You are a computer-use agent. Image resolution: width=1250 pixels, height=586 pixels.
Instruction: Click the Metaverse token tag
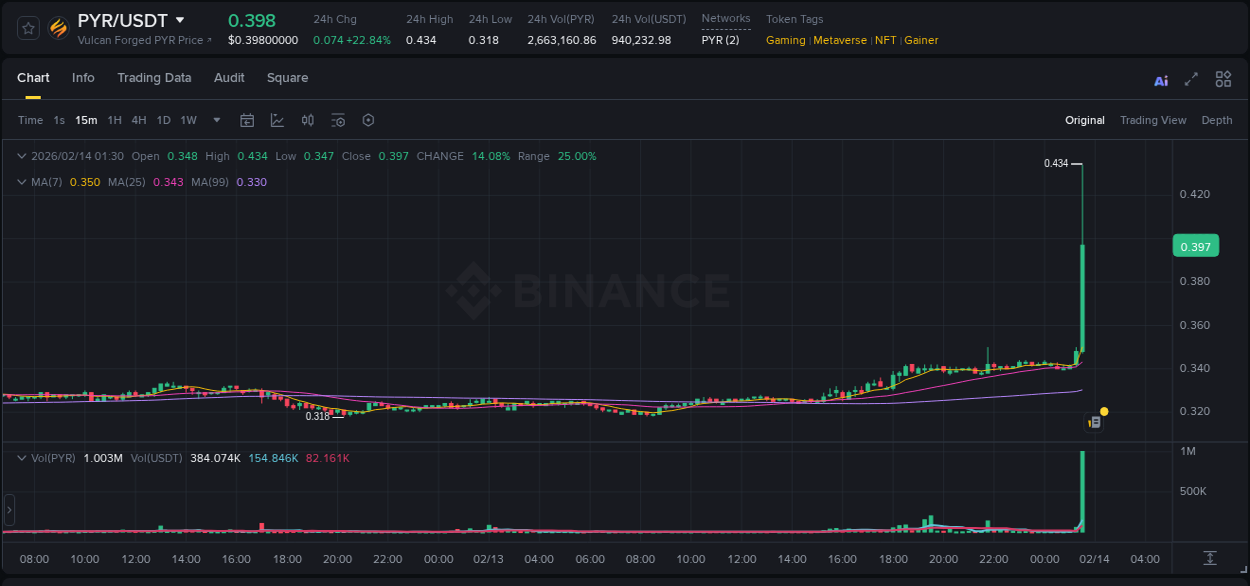[x=839, y=40]
